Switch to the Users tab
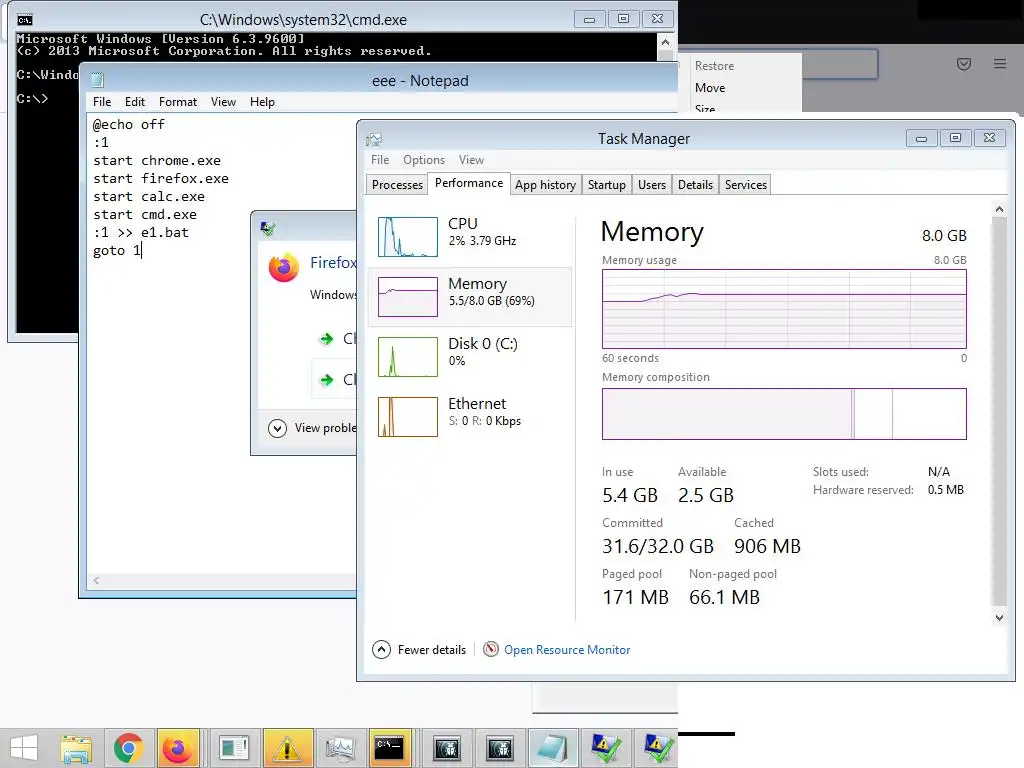 652,185
